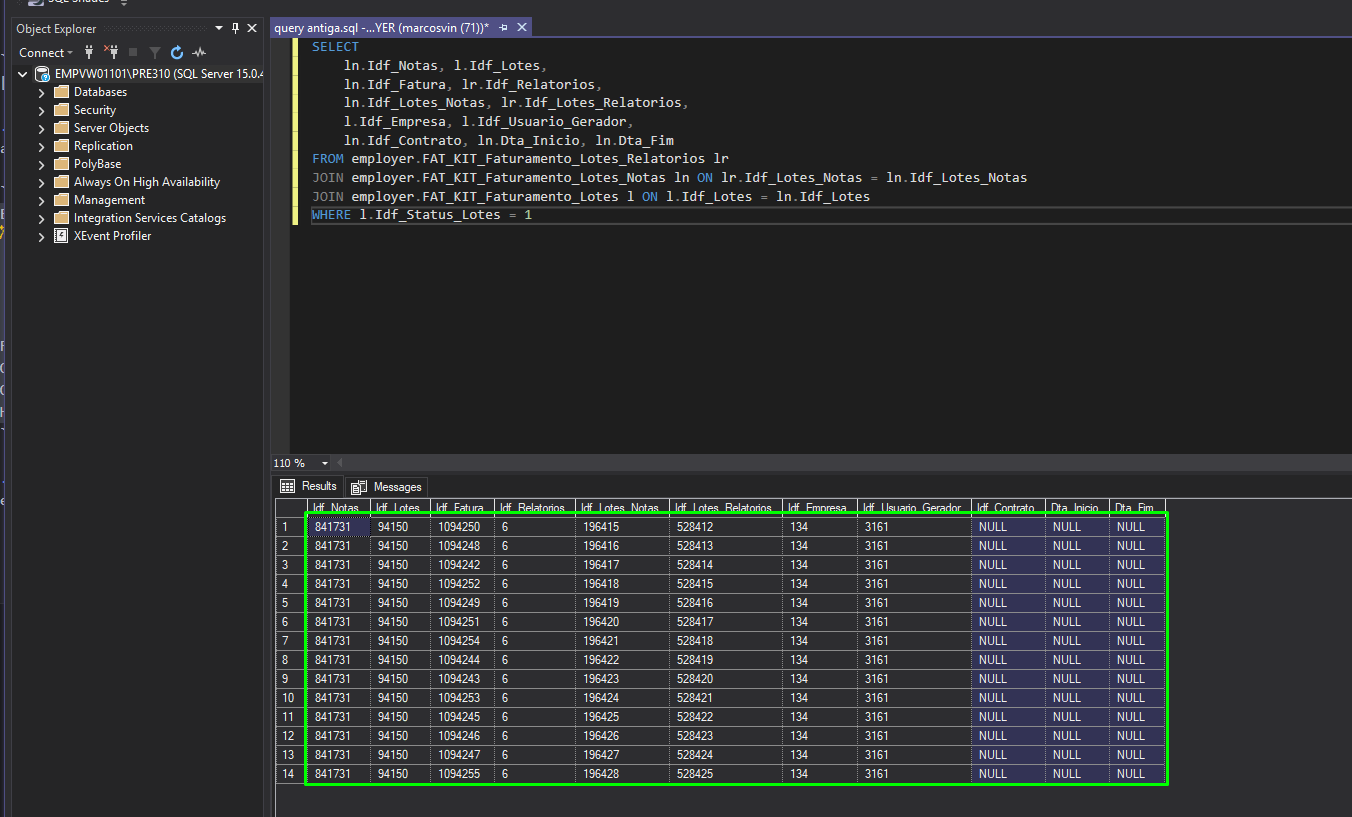Select the Server Objects tree item label
1352x817 pixels.
[x=111, y=128]
